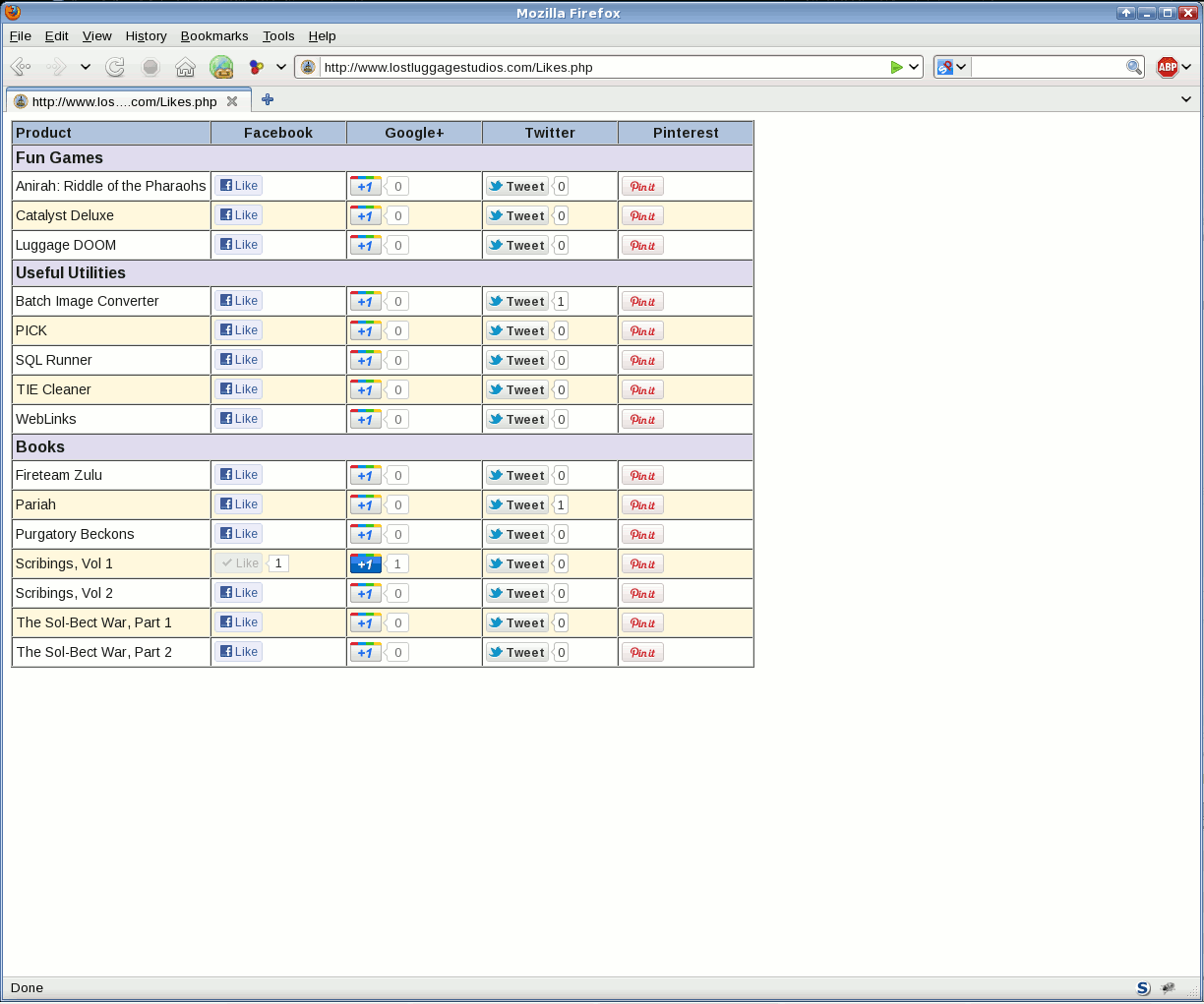Open the Tools menu
Viewport: 1204px width, 1004px height.
tap(278, 36)
